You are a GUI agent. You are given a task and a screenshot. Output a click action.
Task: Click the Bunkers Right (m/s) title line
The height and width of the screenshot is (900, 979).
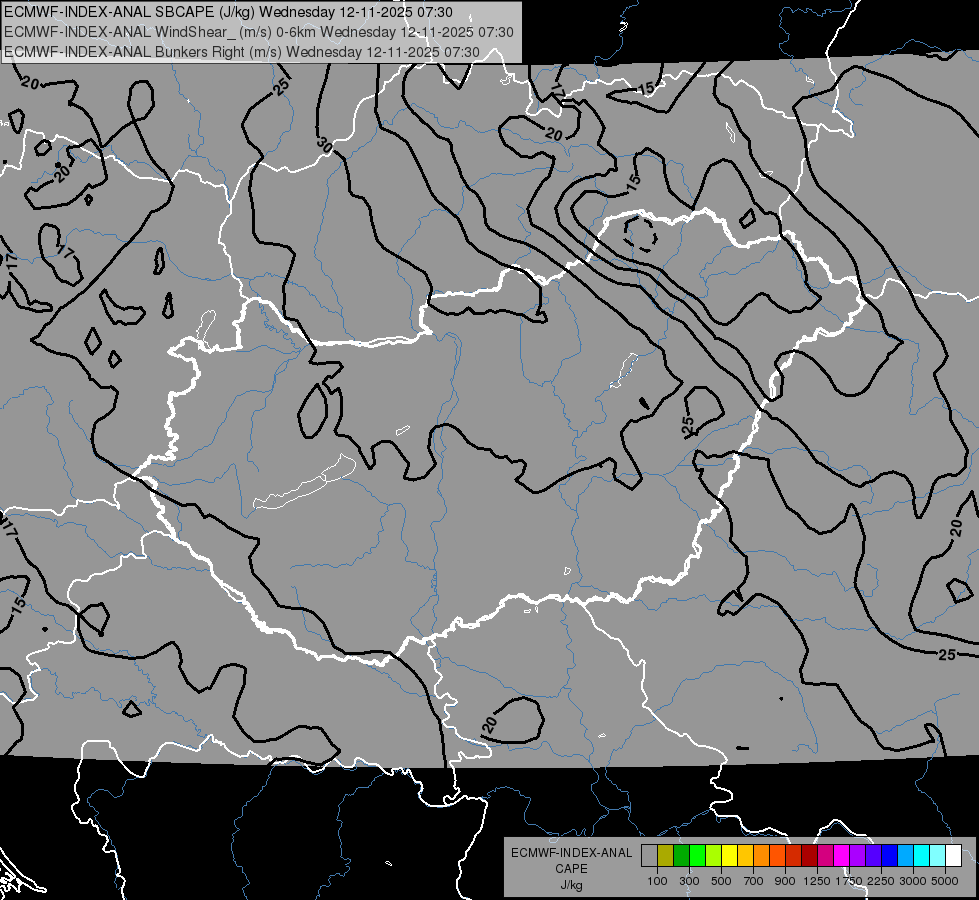tap(242, 52)
